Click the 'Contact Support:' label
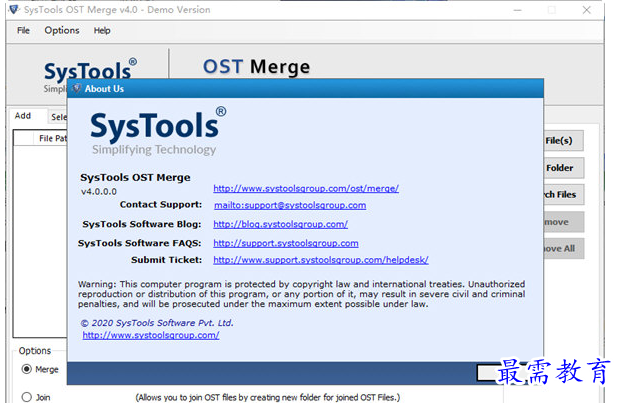619x403 pixels. click(x=161, y=204)
